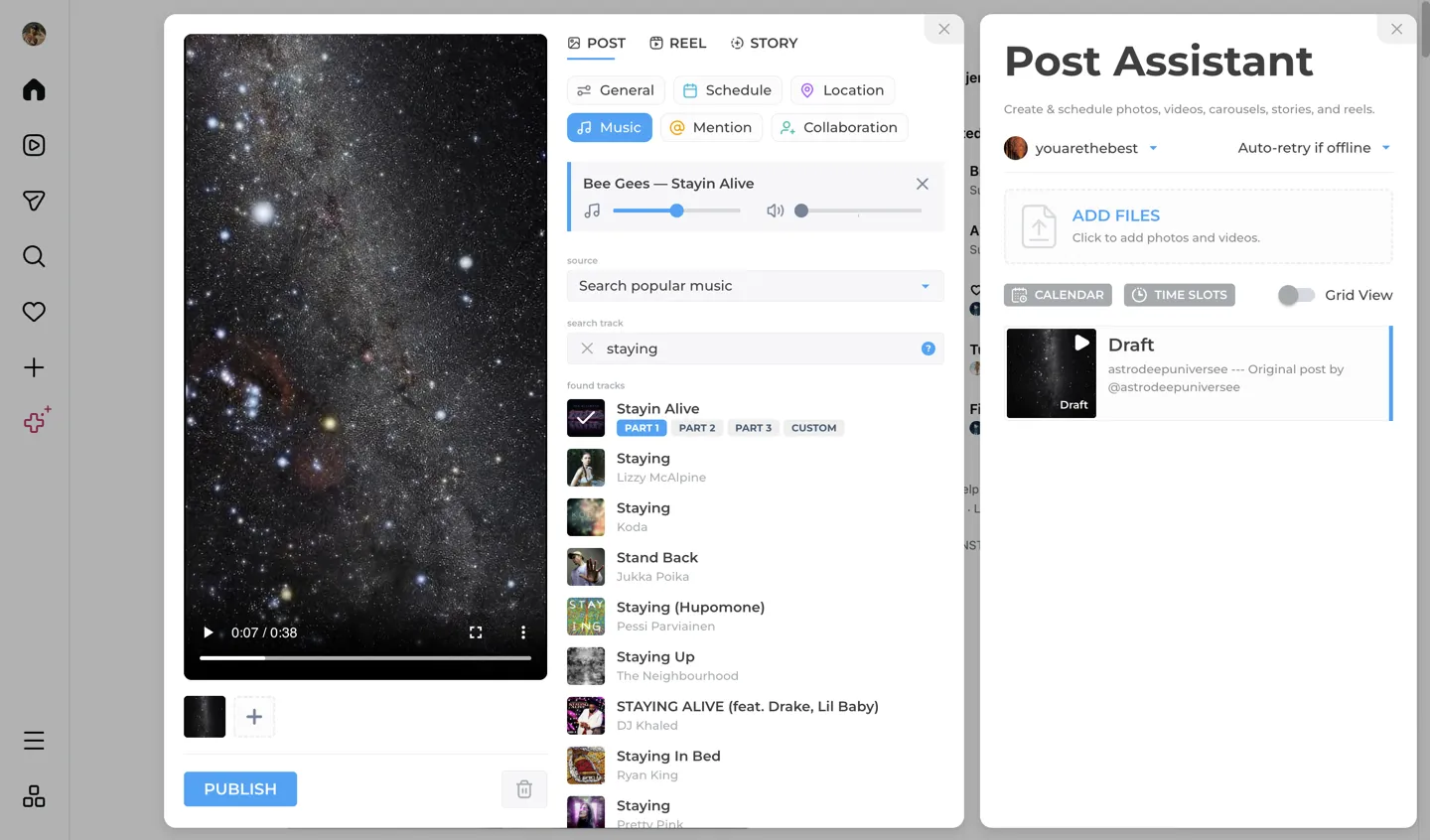Image resolution: width=1430 pixels, height=840 pixels.
Task: Delete the post with the trash icon
Action: click(524, 788)
